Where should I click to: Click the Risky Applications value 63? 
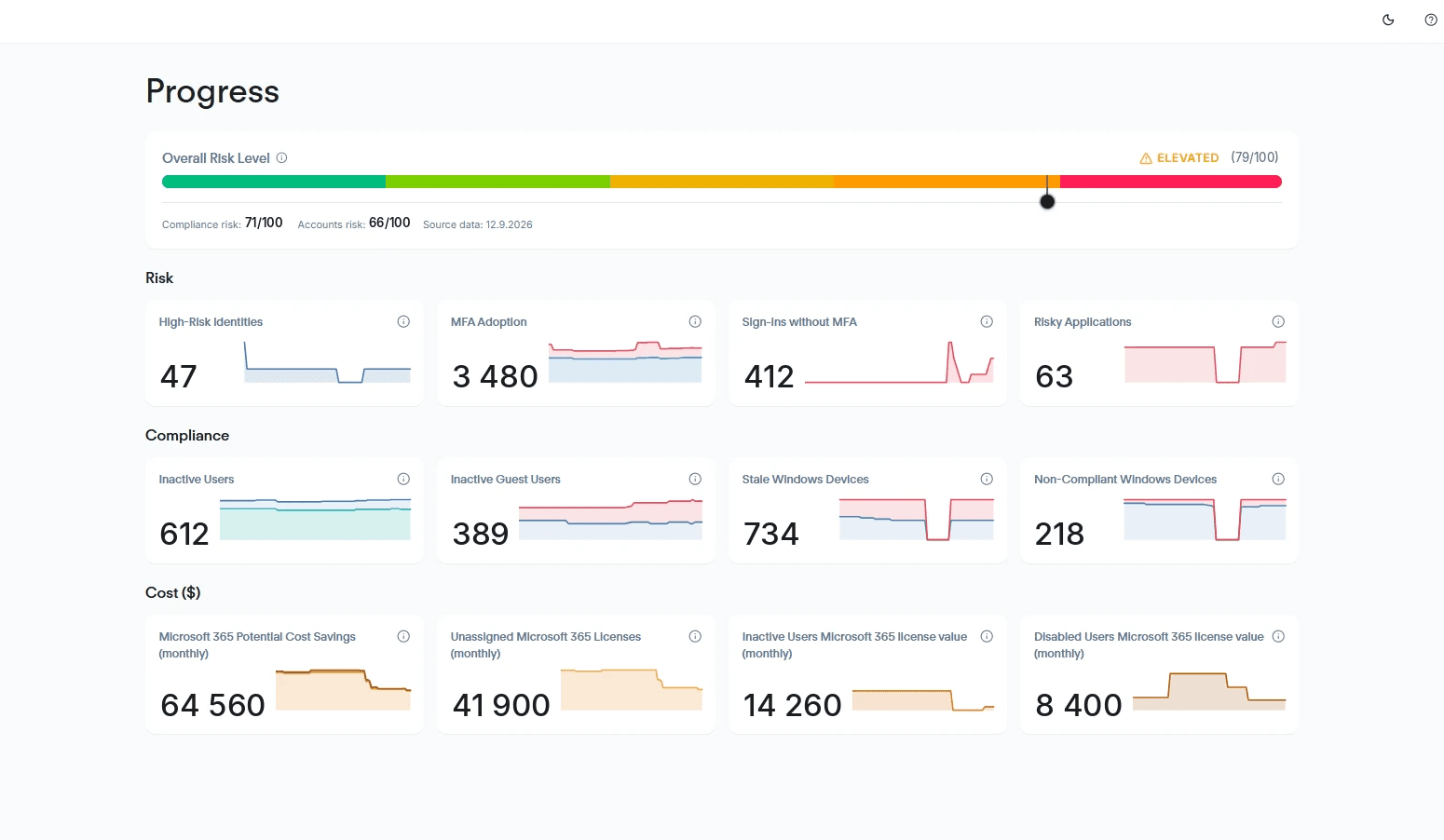click(x=1055, y=376)
